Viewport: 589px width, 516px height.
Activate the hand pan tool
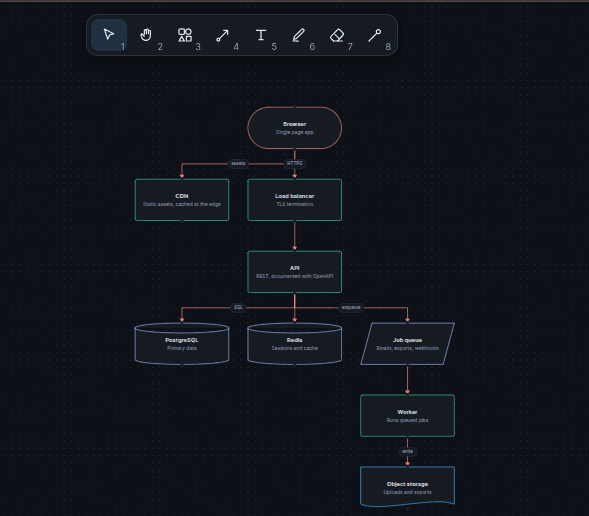(x=146, y=35)
